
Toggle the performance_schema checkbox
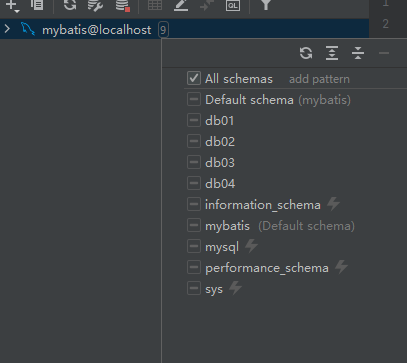194,267
